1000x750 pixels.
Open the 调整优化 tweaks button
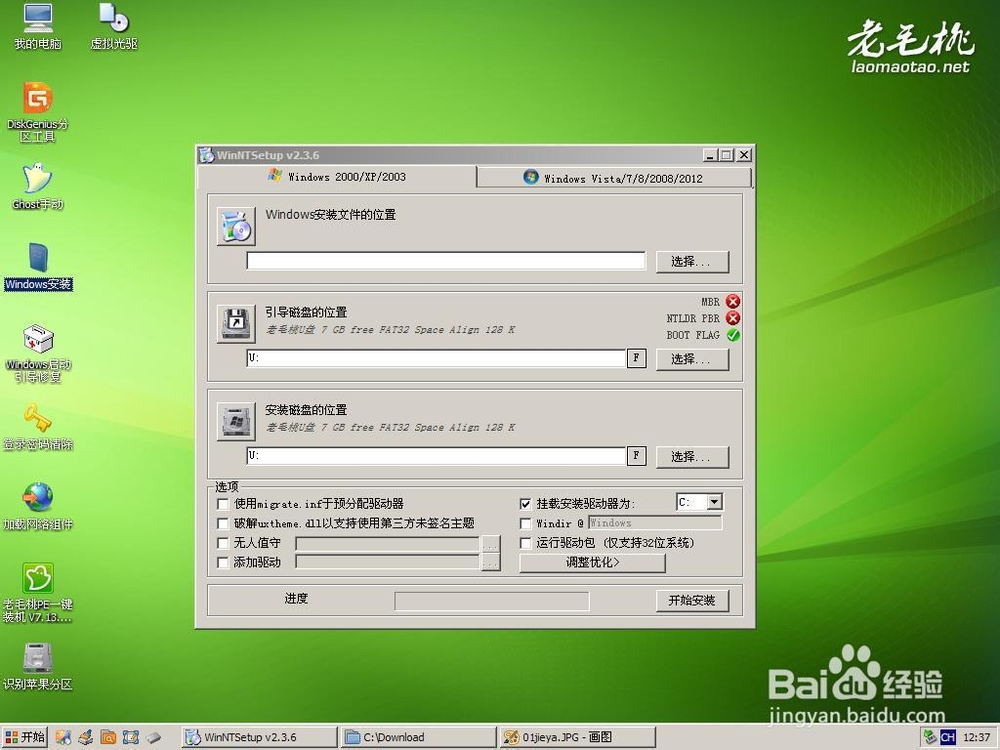tap(592, 562)
